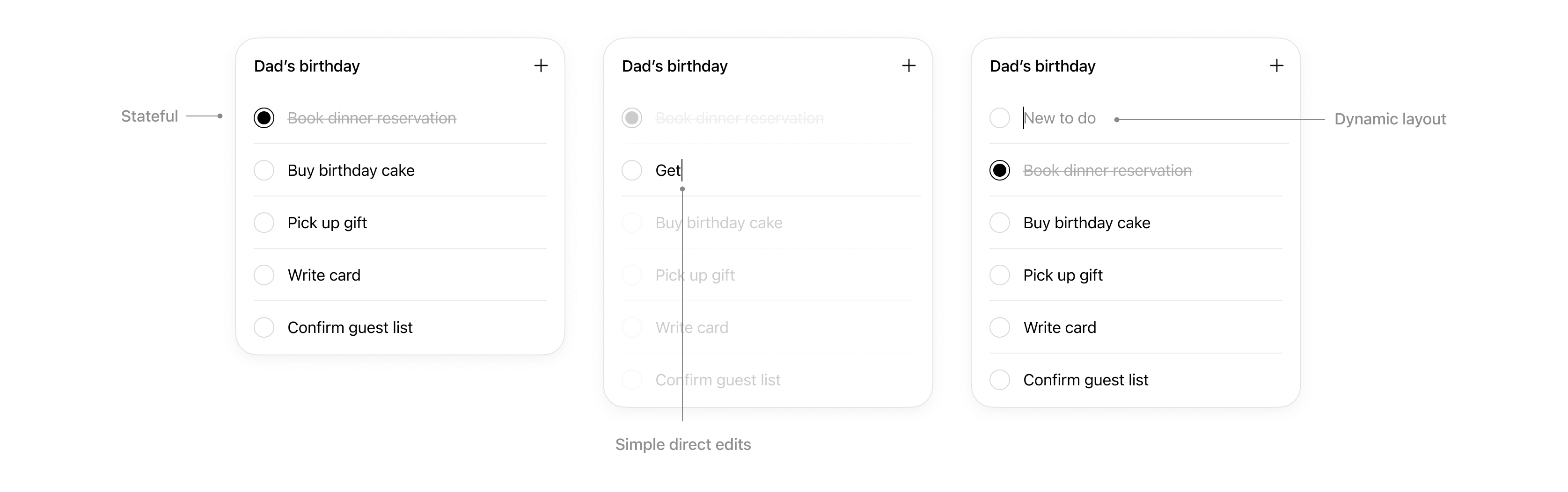Mark 'Write card' complete in the right card
Screen dimensions: 1568x492
coord(999,327)
